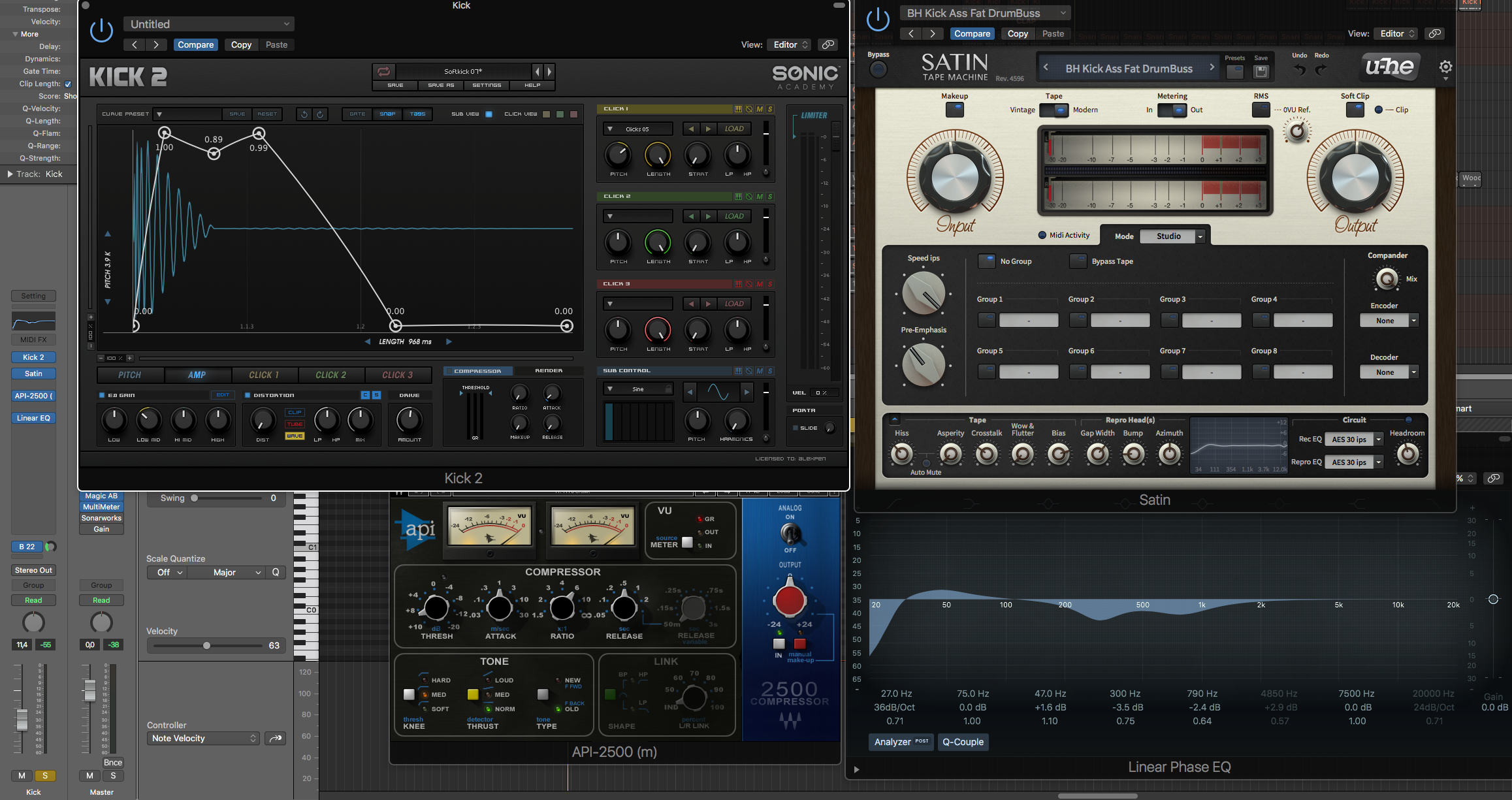Viewport: 1512px width, 800px height.
Task: Click the Satin settings gear icon
Action: coord(1445,67)
